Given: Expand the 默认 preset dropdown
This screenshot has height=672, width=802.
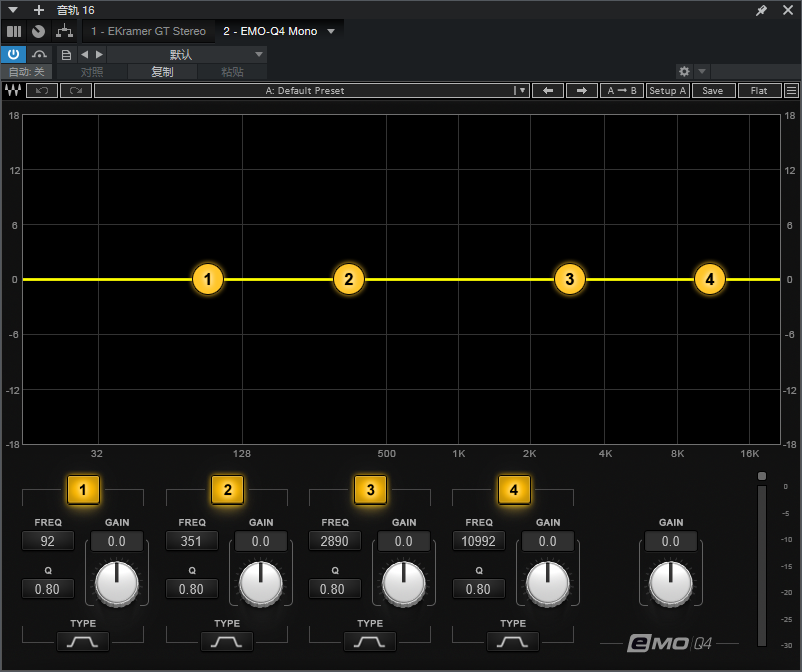Looking at the screenshot, I should pyautogui.click(x=259, y=54).
